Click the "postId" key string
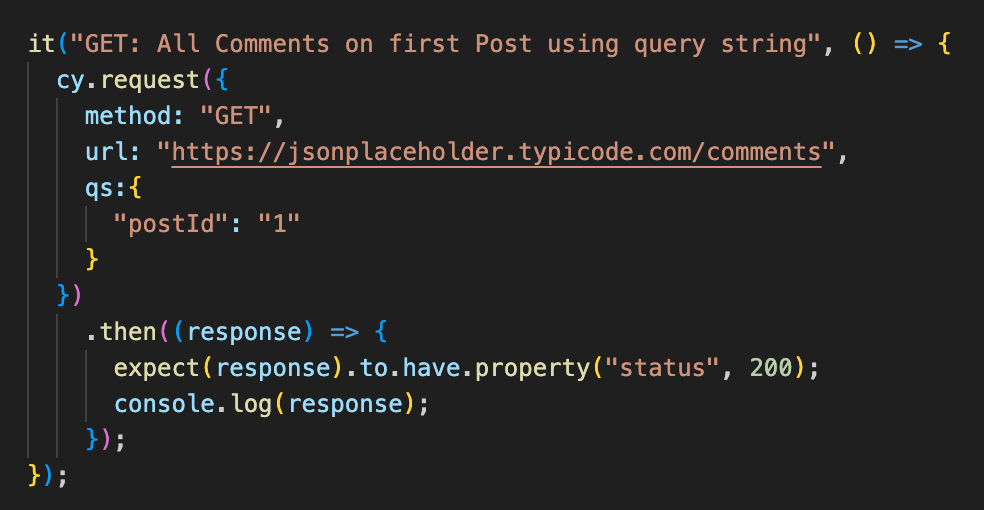Screen dimensions: 984x510 [171, 224]
